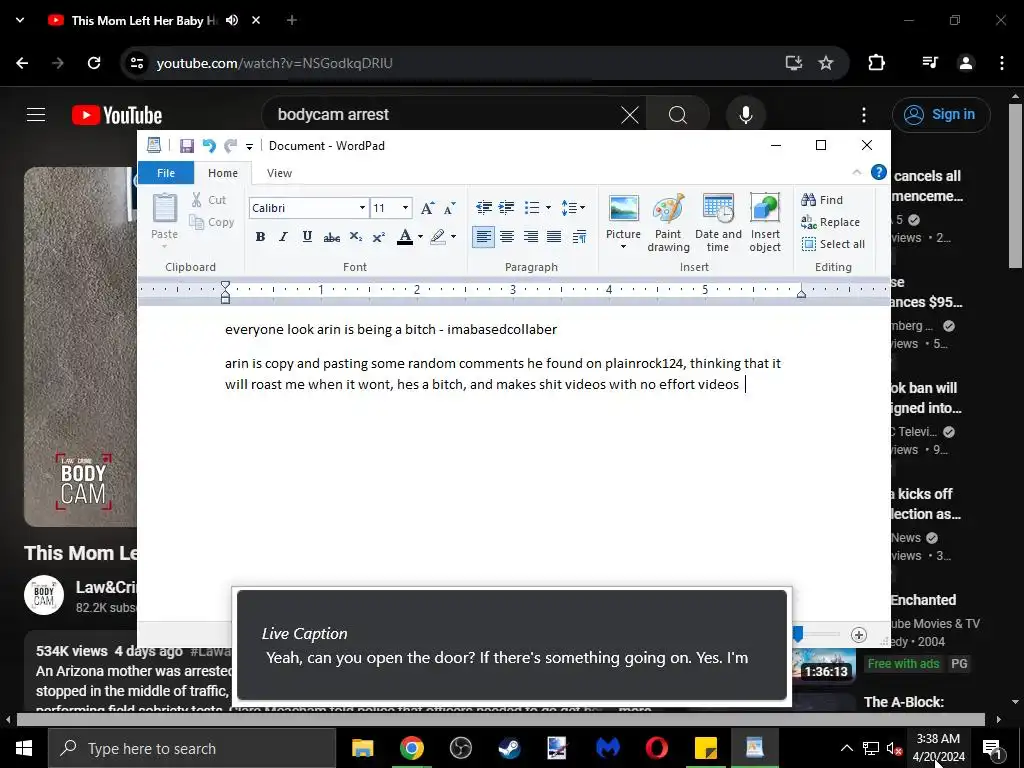Open the Customize Quick Access Toolbar arrow
Image resolution: width=1024 pixels, height=768 pixels.
point(249,146)
